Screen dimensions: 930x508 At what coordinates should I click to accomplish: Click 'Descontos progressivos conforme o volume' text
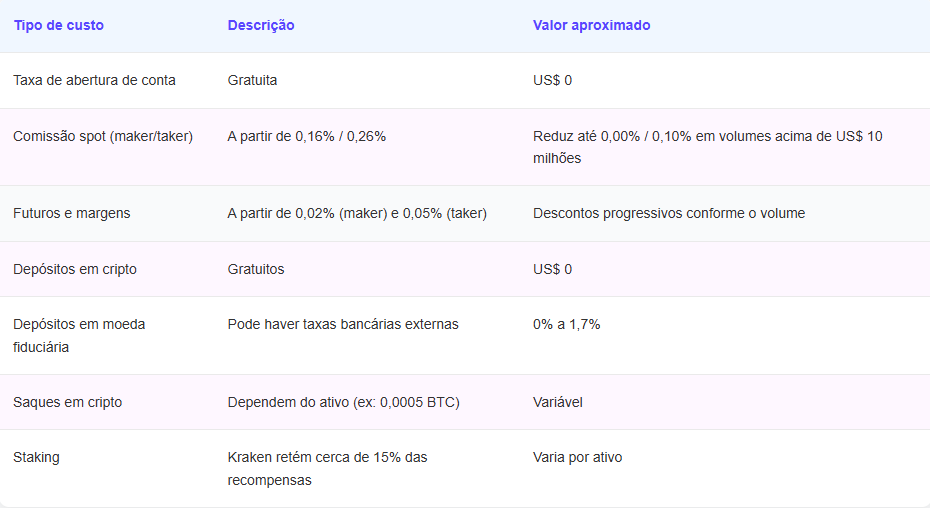[x=668, y=213]
